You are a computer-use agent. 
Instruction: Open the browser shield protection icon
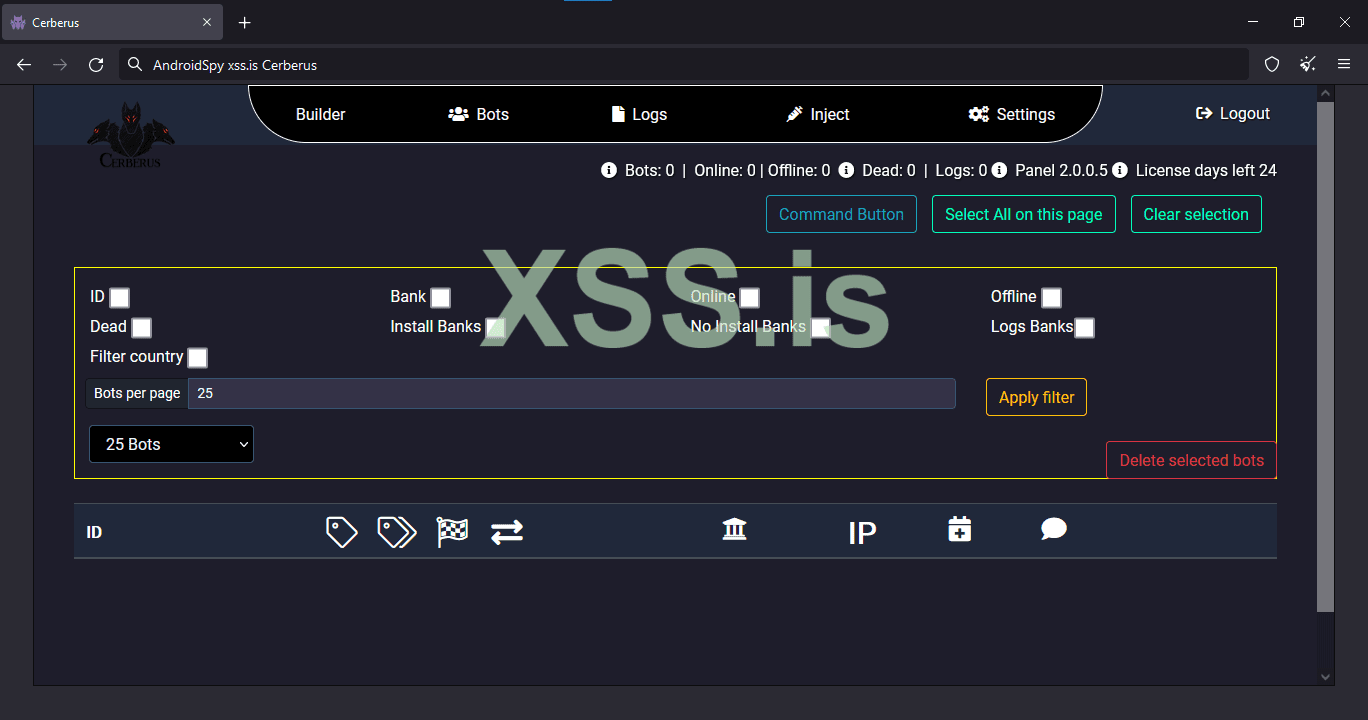coord(1272,65)
